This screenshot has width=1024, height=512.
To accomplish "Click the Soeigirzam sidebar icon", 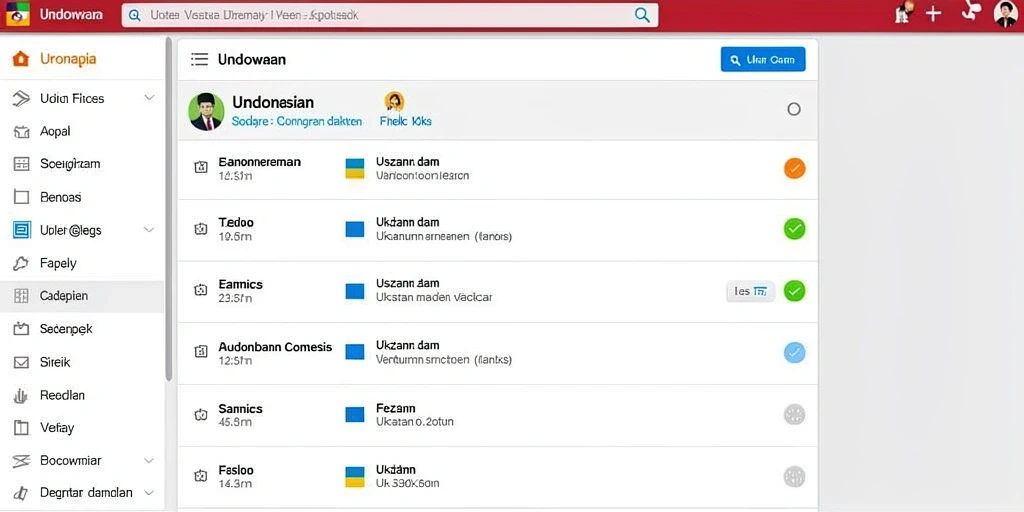I will [x=22, y=164].
